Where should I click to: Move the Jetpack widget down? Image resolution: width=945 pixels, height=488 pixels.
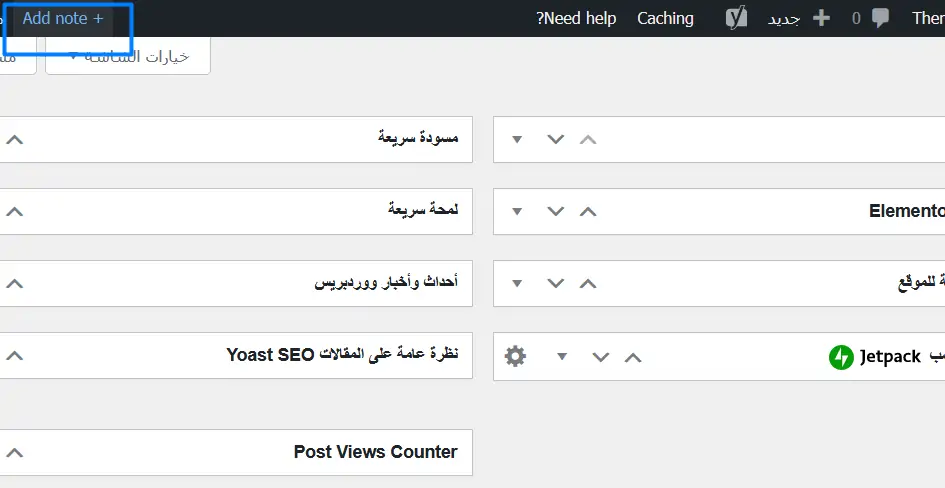[600, 356]
